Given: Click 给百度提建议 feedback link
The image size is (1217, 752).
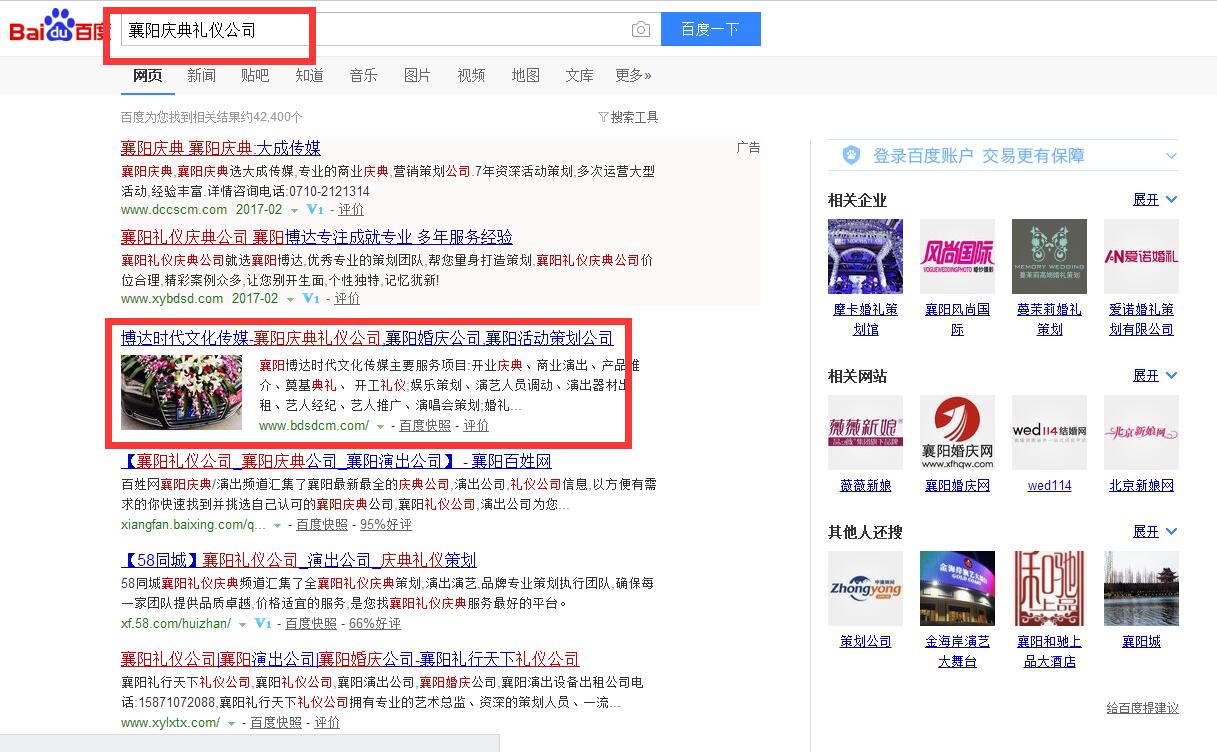Looking at the screenshot, I should pos(1142,708).
